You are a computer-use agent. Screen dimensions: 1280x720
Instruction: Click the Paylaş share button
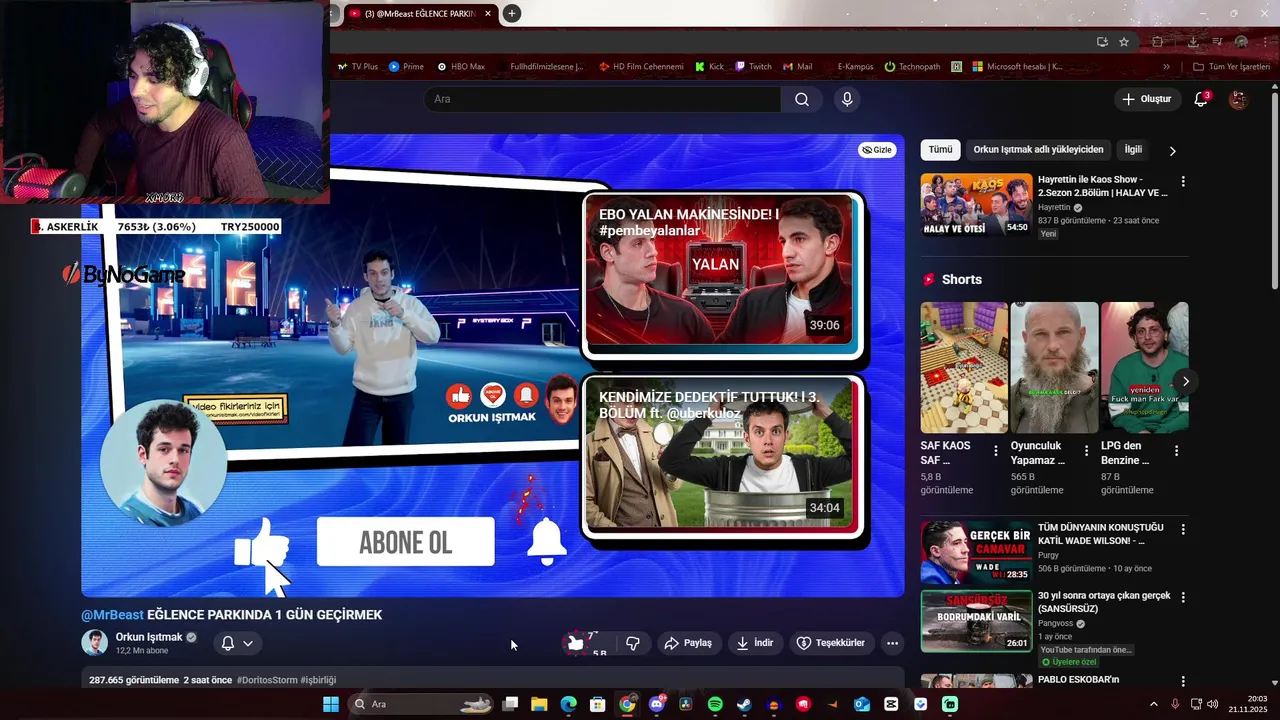(x=688, y=643)
